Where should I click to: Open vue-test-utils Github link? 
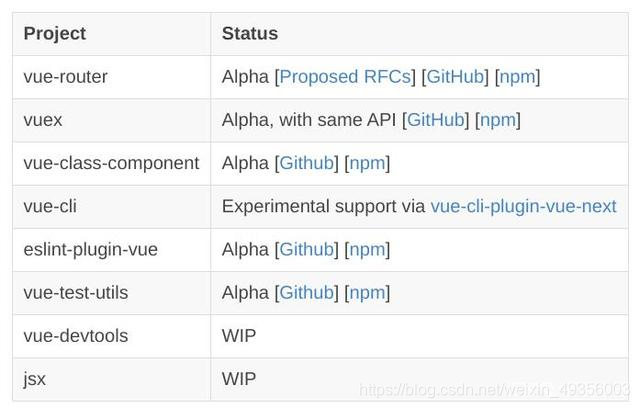click(307, 293)
